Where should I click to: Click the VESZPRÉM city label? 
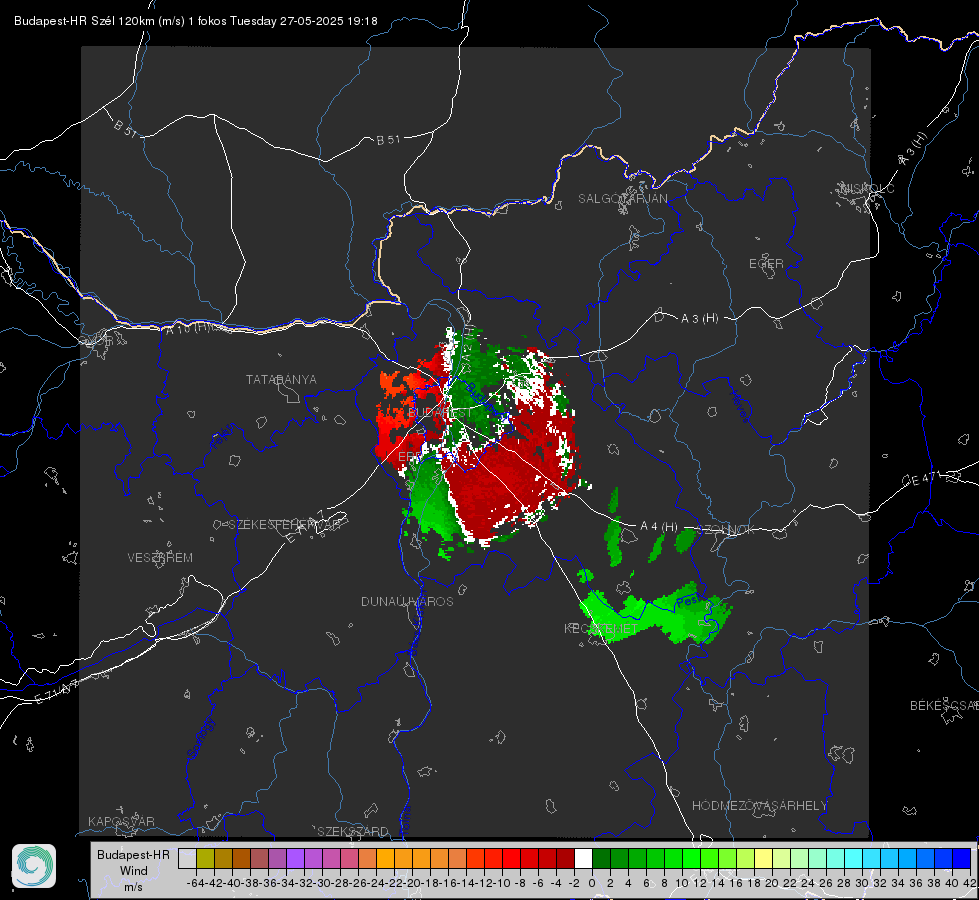(160, 557)
